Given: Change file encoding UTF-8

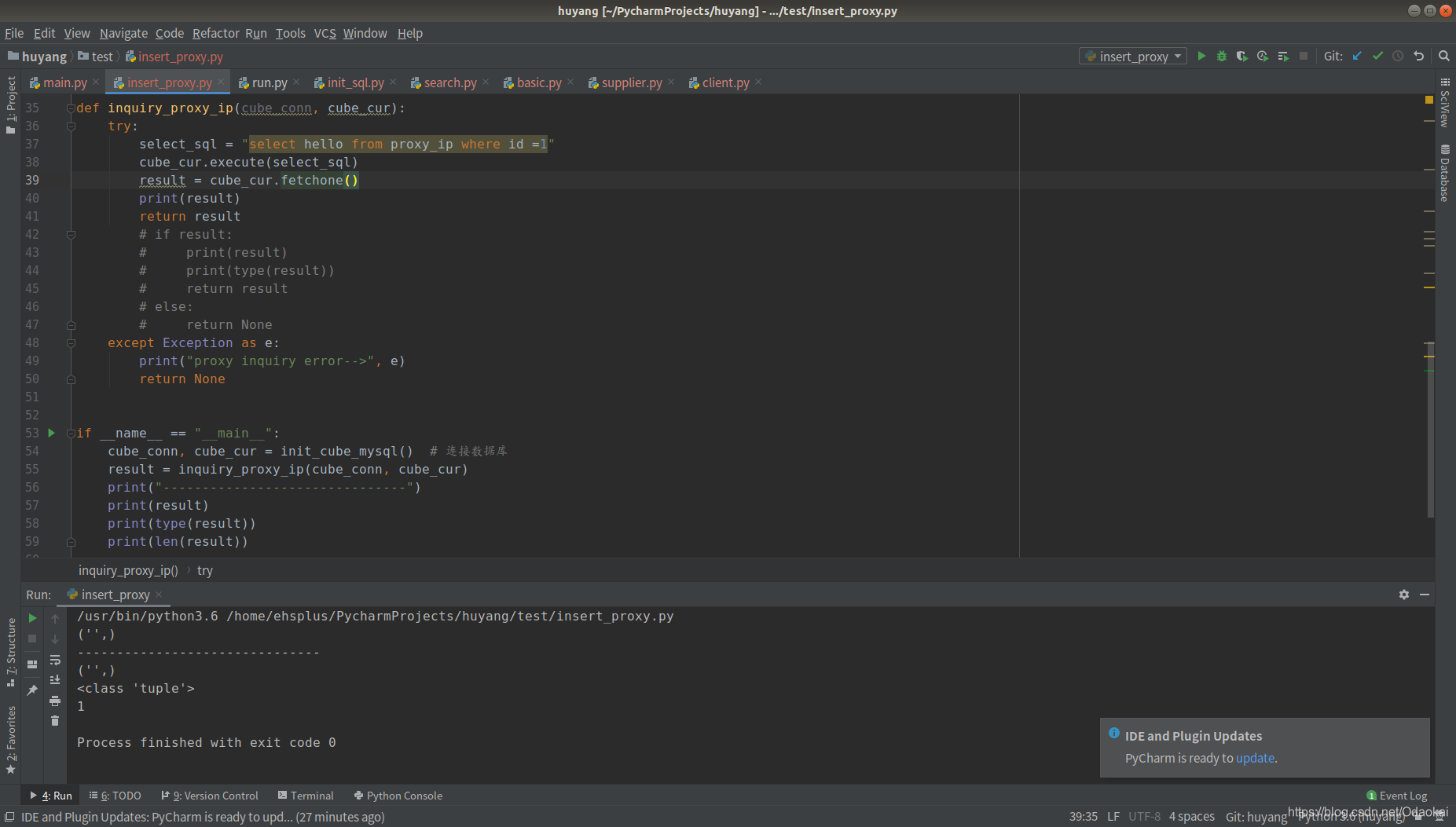Looking at the screenshot, I should (1144, 817).
